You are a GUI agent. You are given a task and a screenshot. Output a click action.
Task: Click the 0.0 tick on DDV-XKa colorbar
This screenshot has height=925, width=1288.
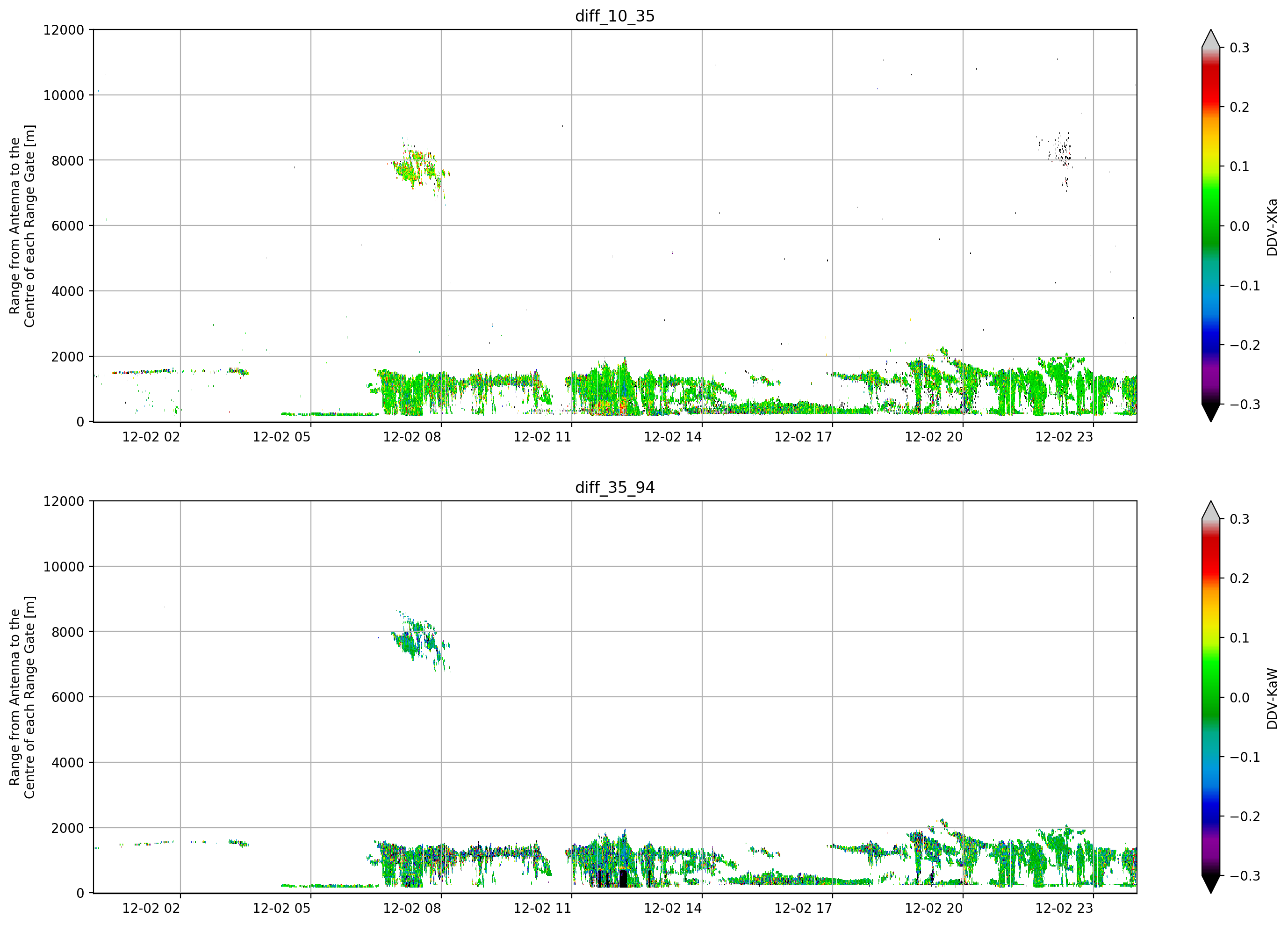coord(1239,226)
